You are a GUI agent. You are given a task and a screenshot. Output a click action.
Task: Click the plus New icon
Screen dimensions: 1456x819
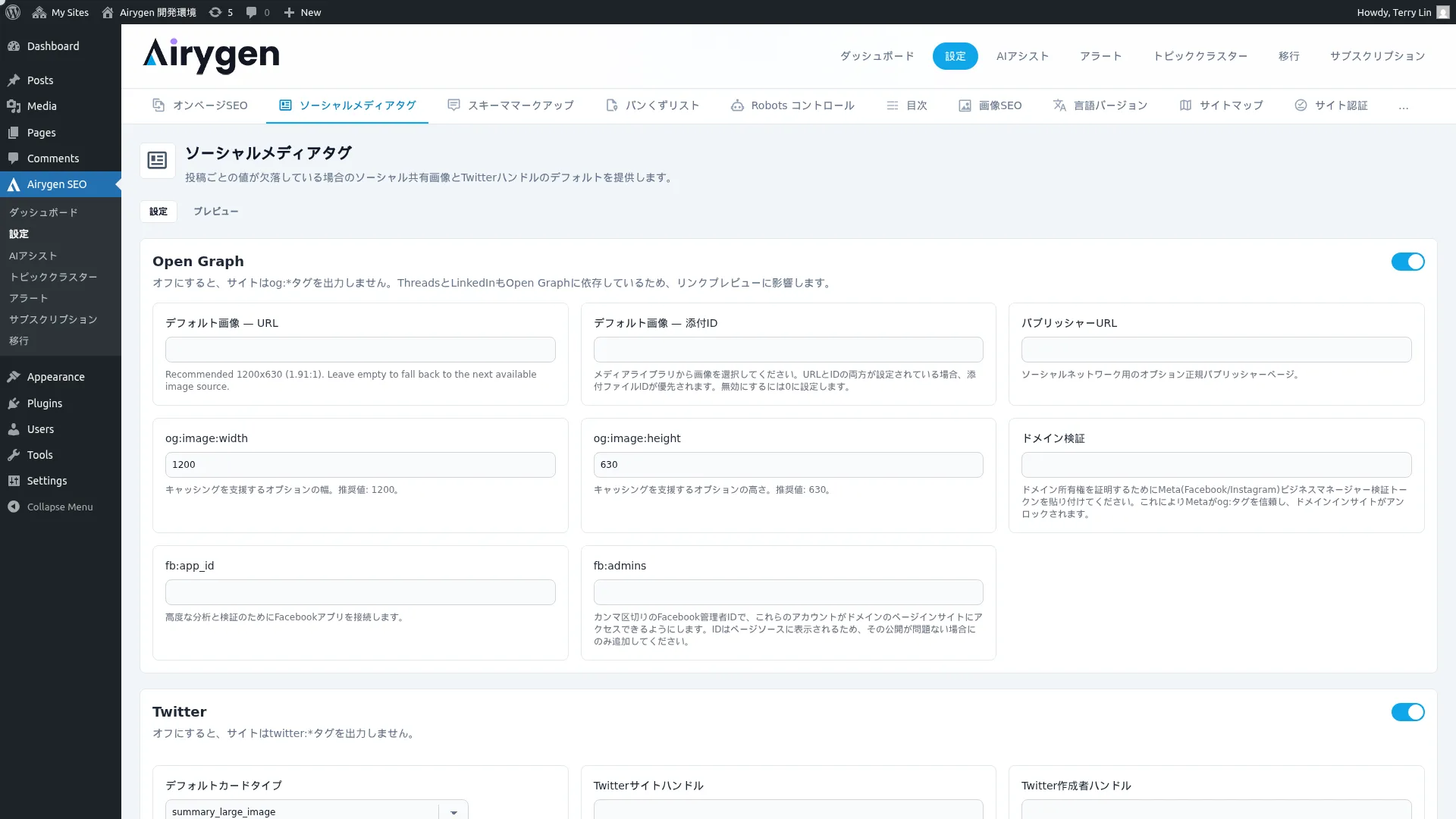289,12
